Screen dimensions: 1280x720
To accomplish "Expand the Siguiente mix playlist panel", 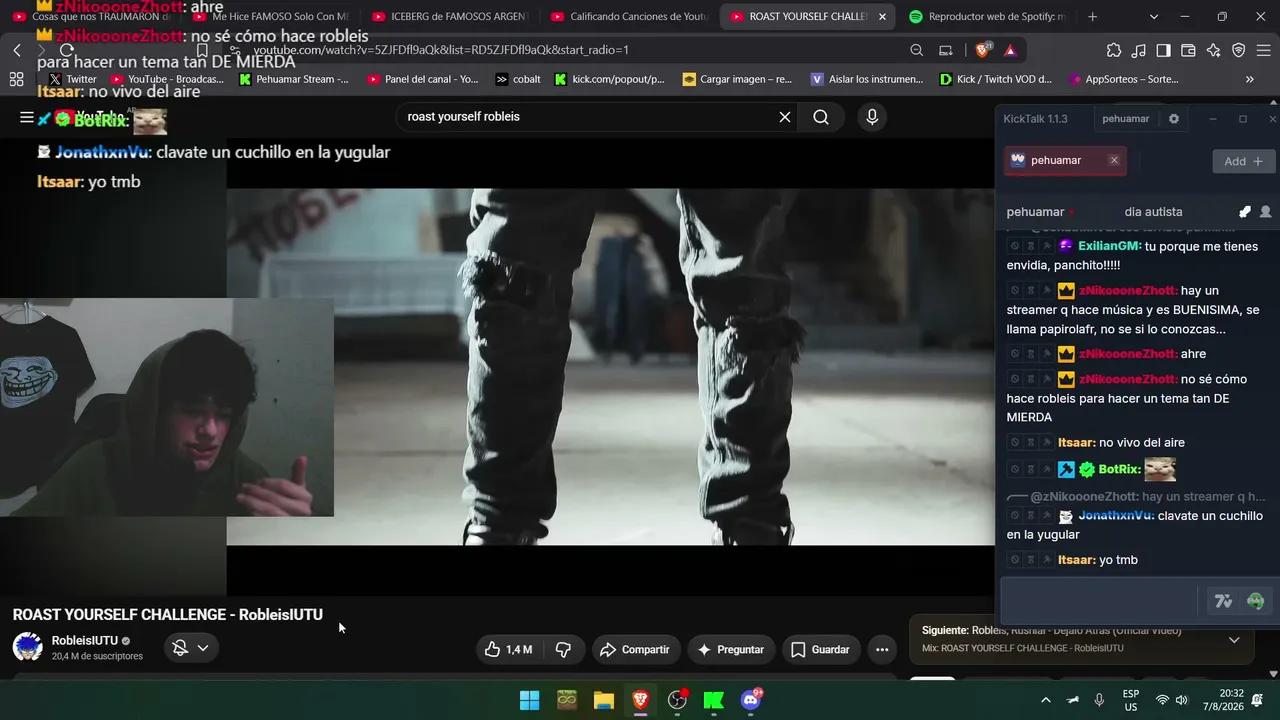I will click(x=1234, y=640).
